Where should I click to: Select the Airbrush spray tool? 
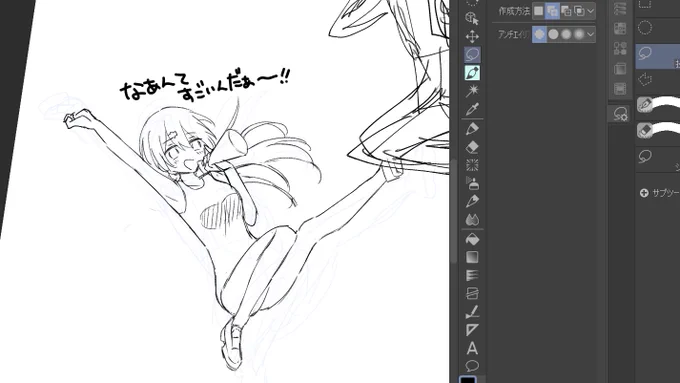[472, 183]
